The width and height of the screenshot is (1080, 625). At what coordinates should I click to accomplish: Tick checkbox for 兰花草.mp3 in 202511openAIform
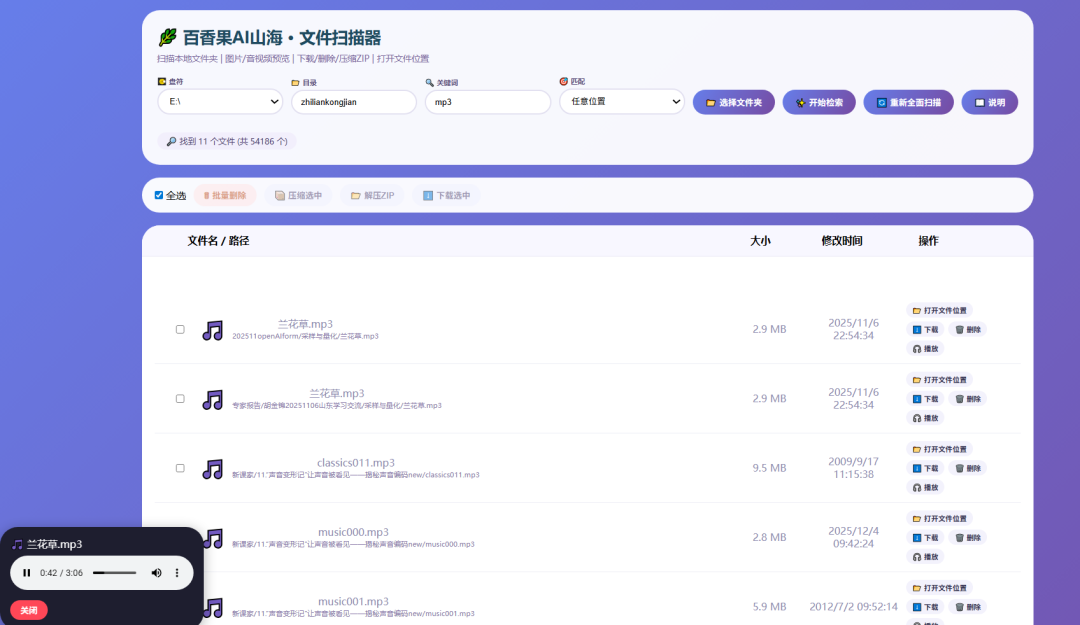pos(180,329)
